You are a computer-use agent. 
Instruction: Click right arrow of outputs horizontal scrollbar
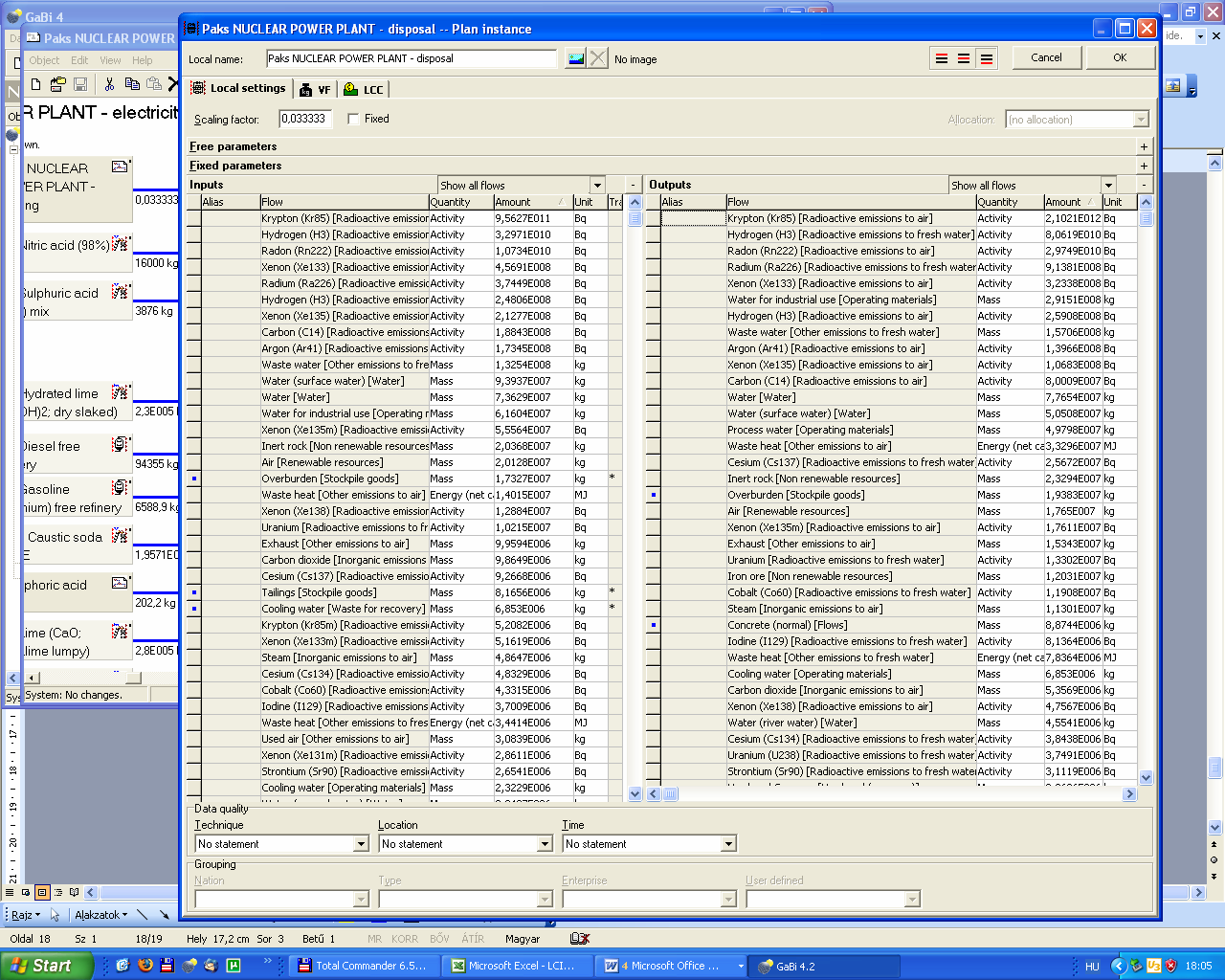click(1129, 793)
